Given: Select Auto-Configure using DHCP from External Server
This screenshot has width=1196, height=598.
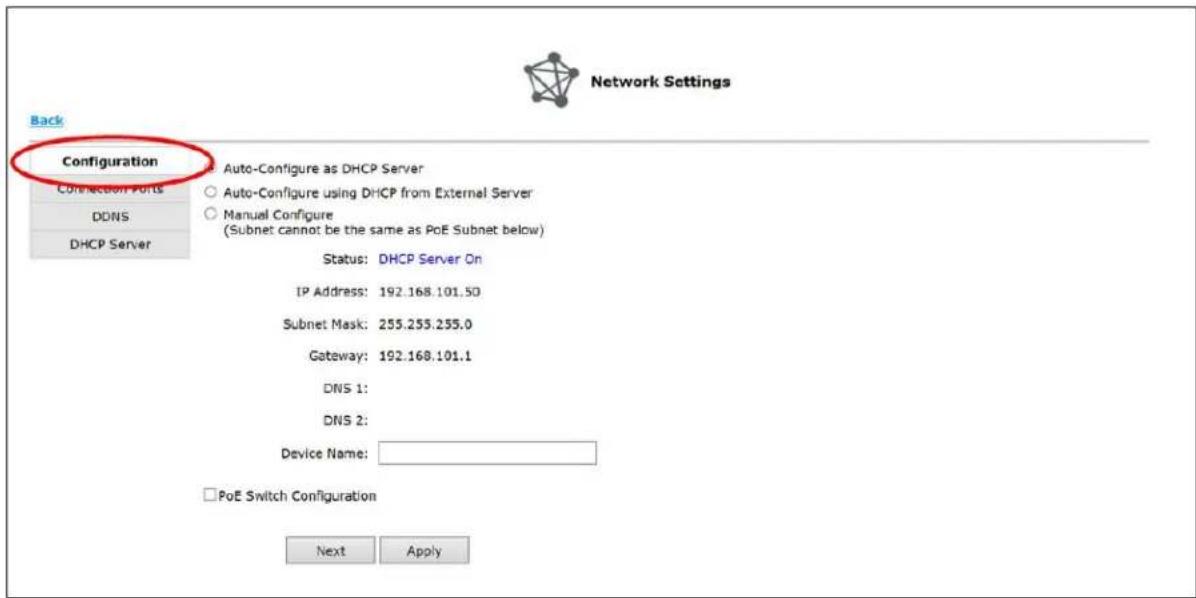Looking at the screenshot, I should click(211, 193).
